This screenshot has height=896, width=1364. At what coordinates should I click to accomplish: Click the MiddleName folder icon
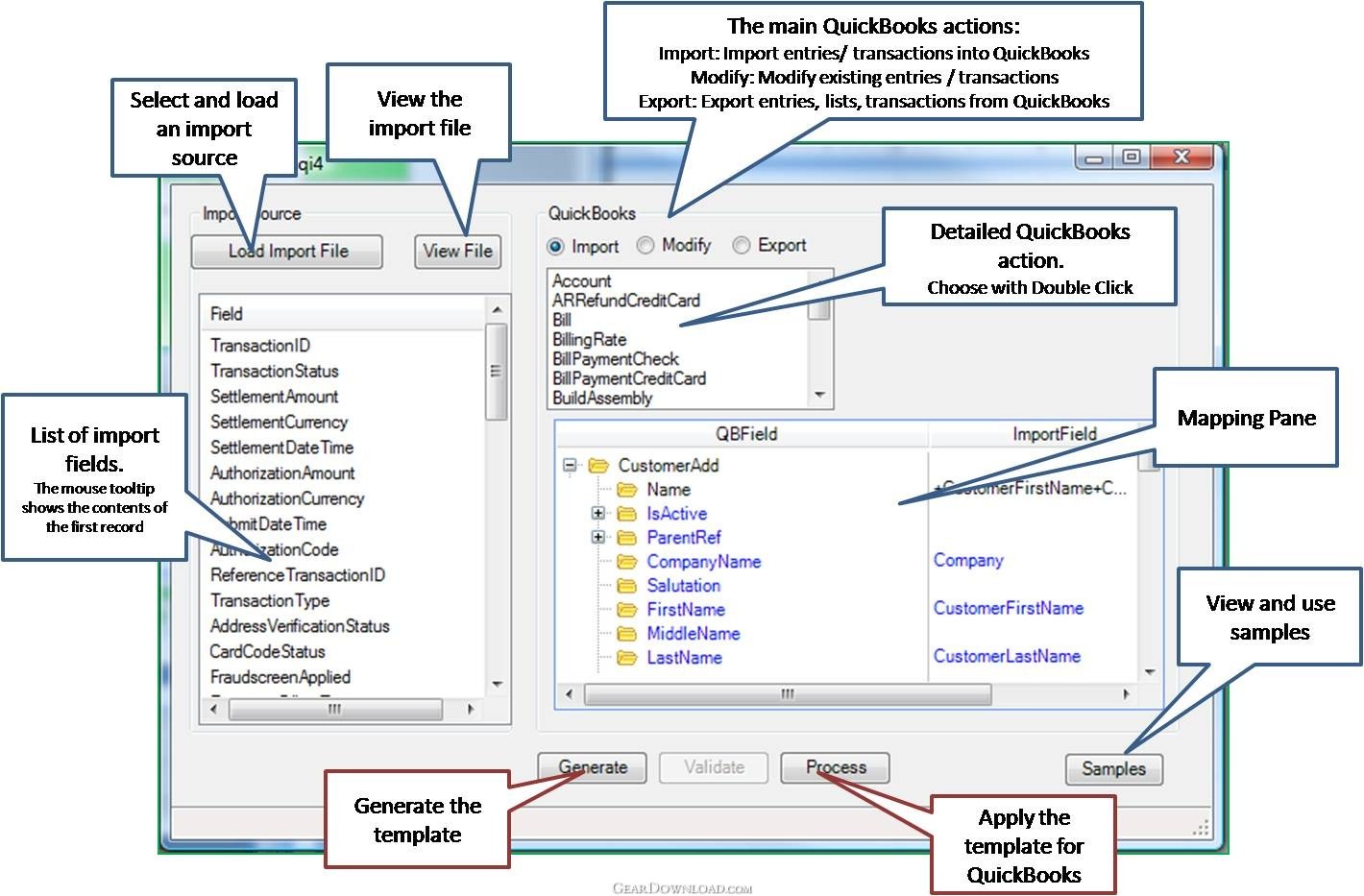(x=627, y=634)
